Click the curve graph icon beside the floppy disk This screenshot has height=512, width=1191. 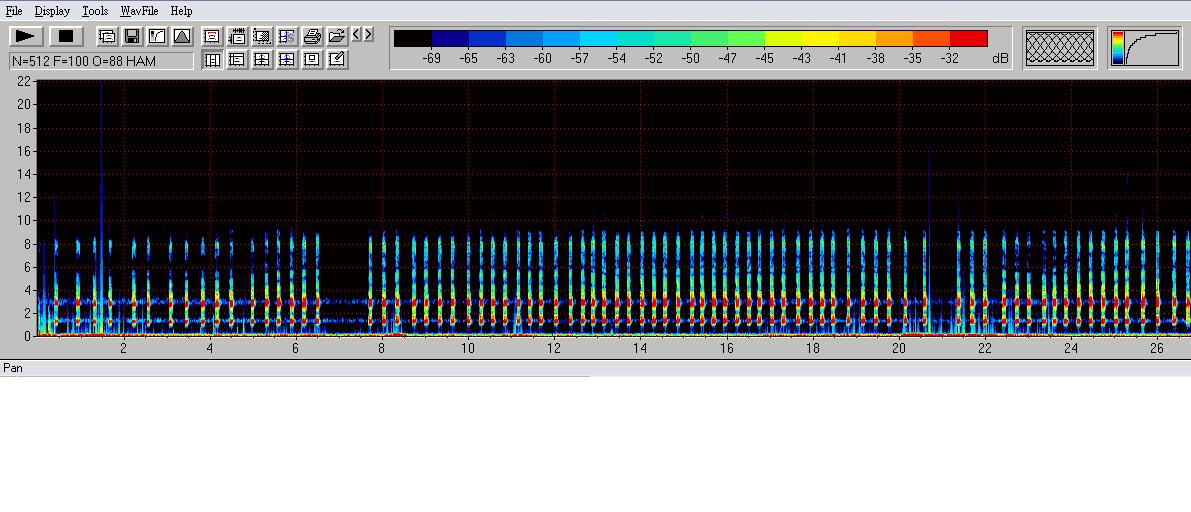click(x=157, y=37)
